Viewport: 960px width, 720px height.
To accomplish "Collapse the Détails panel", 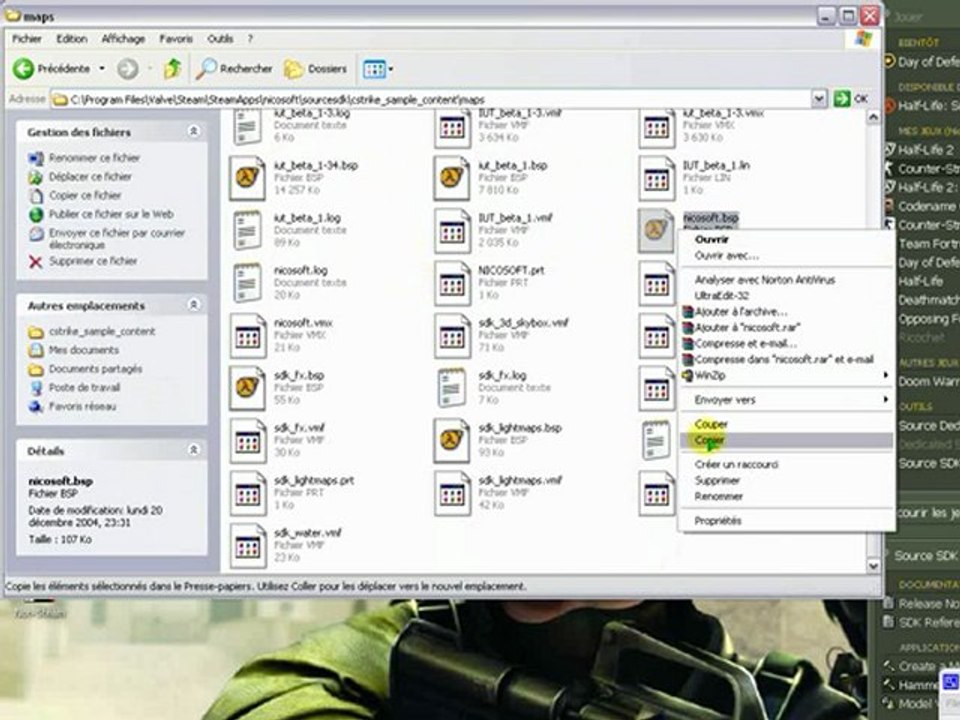I will point(193,450).
